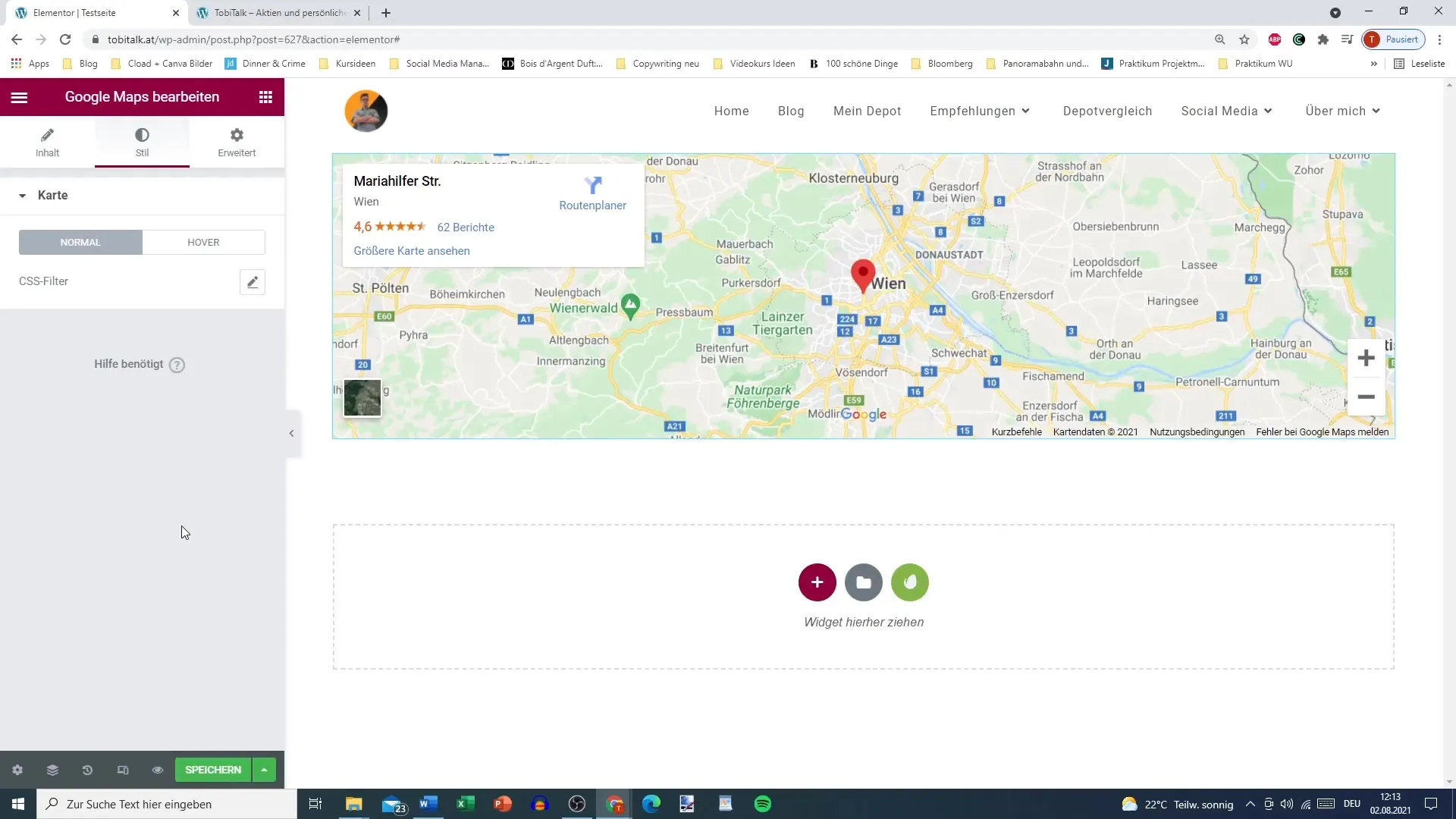Switch map to satellite thumbnail
The width and height of the screenshot is (1456, 819).
pyautogui.click(x=362, y=398)
